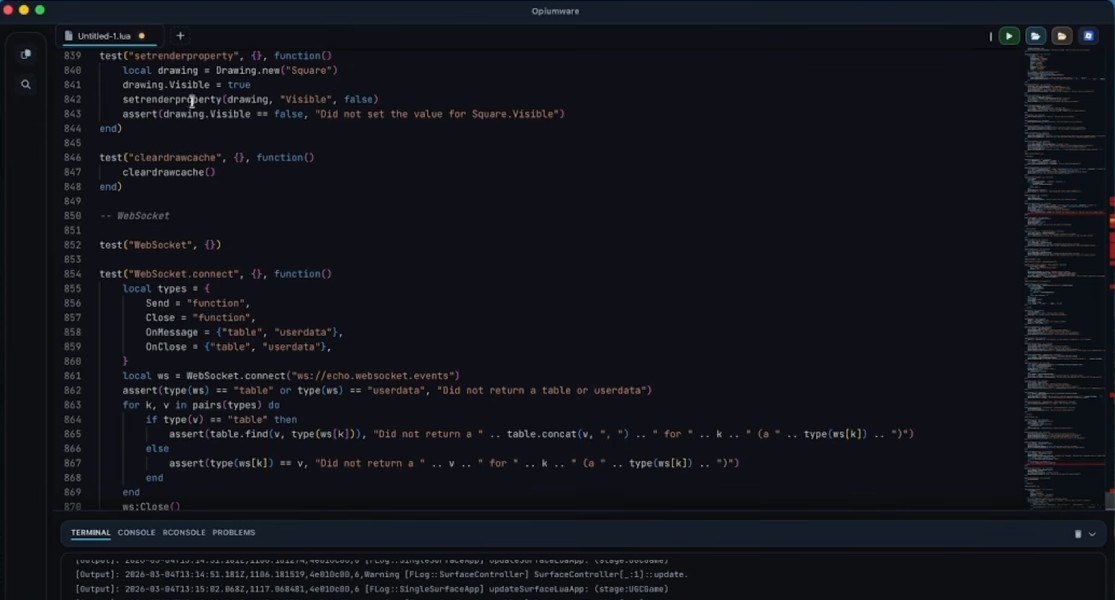Click 'Drawing.new("Square")' on line 840
1115x600 pixels.
tap(277, 70)
